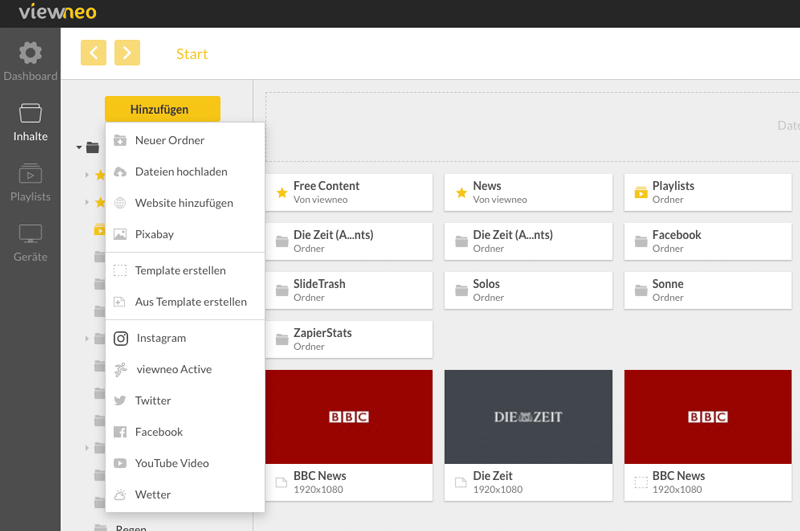The image size is (800, 531).
Task: Click the star icon on Free Content
Action: 282,193
